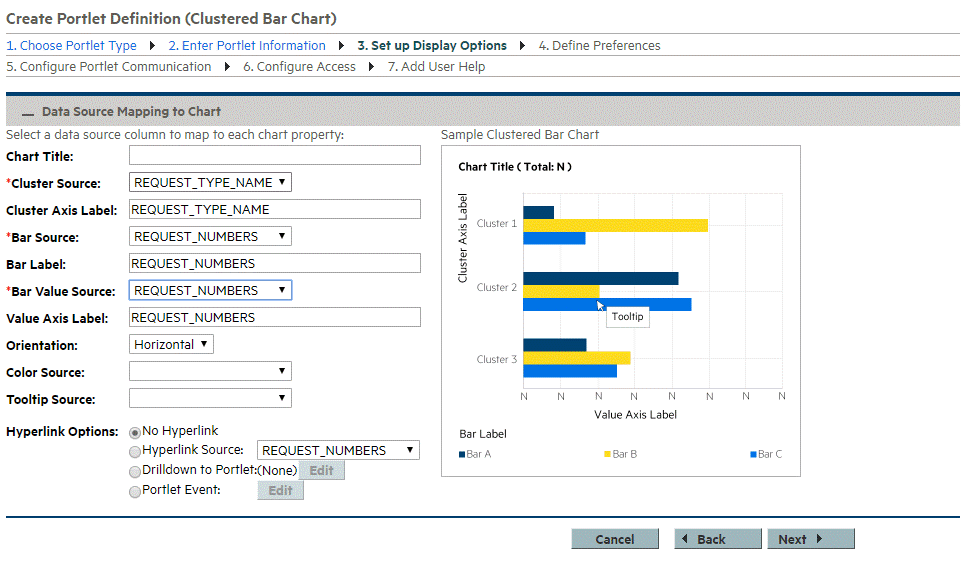Go to step 2 Enter Portlet Information
This screenshot has height=563, width=973.
click(x=246, y=46)
